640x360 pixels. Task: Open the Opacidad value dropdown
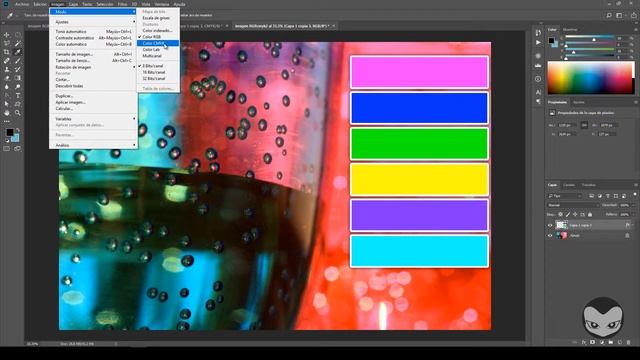coord(632,205)
